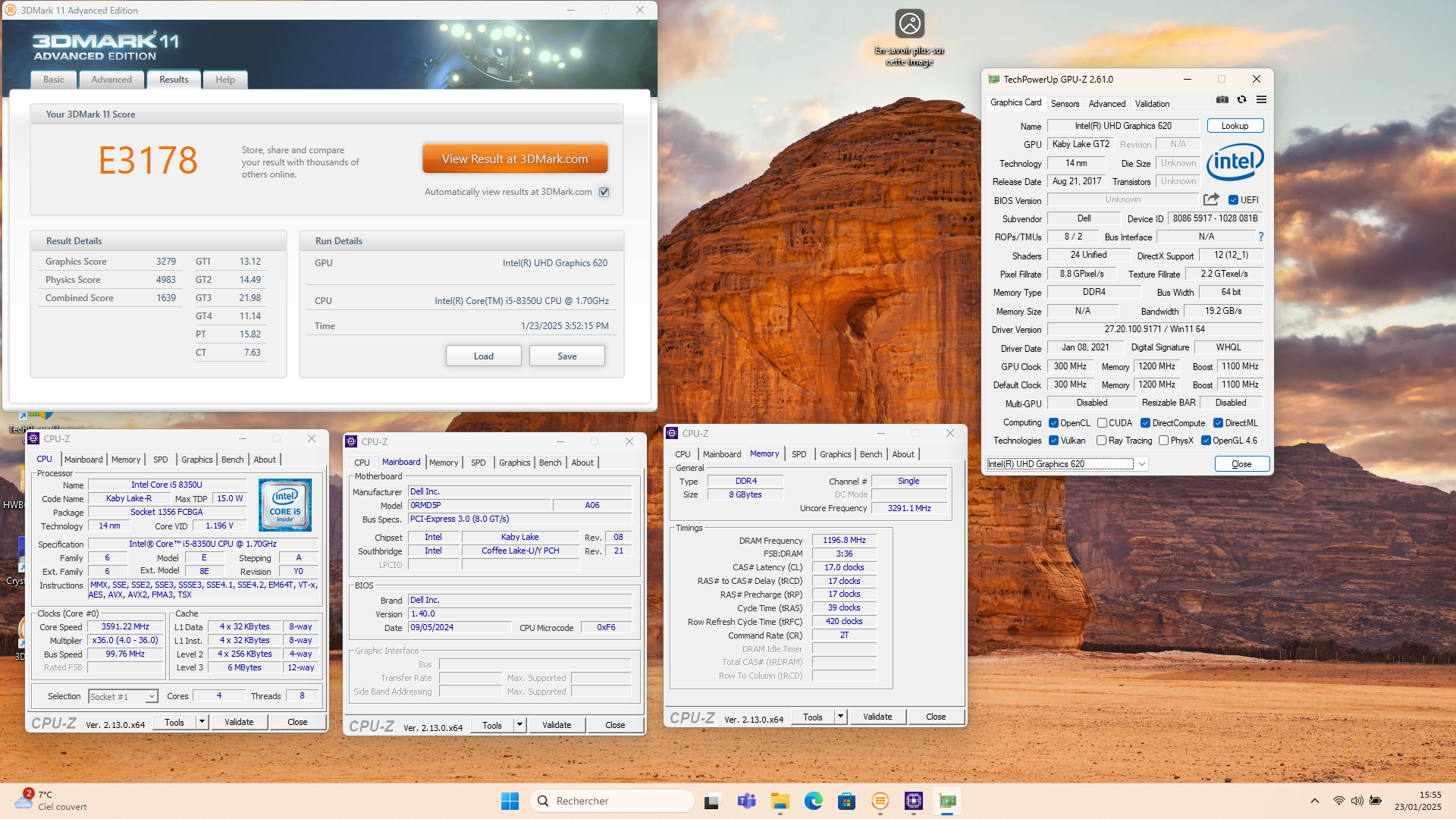
Task: Switch to CPU-Z taskbar icon
Action: point(914,801)
